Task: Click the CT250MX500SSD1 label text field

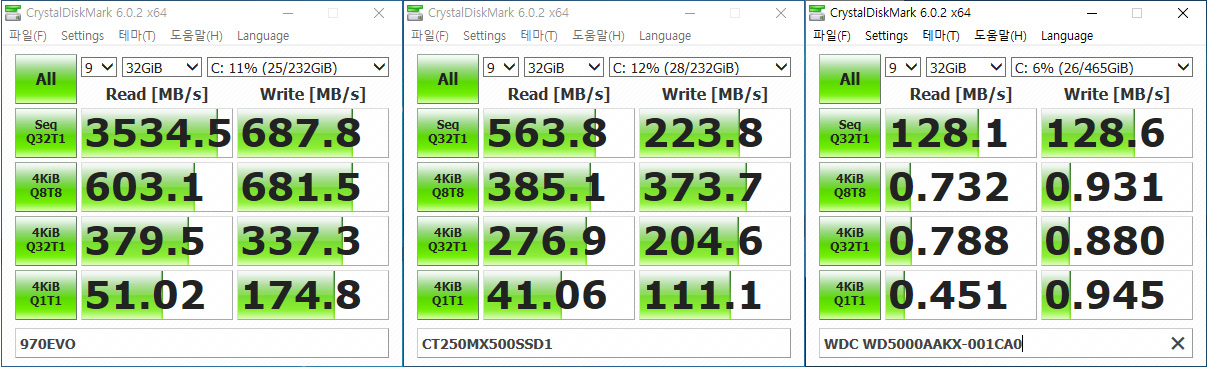Action: [603, 344]
